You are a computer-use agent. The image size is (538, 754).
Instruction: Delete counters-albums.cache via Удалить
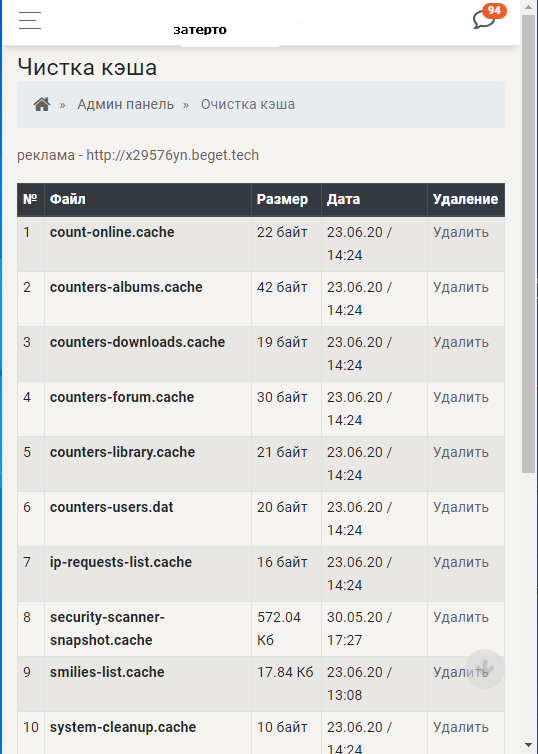pyautogui.click(x=461, y=287)
